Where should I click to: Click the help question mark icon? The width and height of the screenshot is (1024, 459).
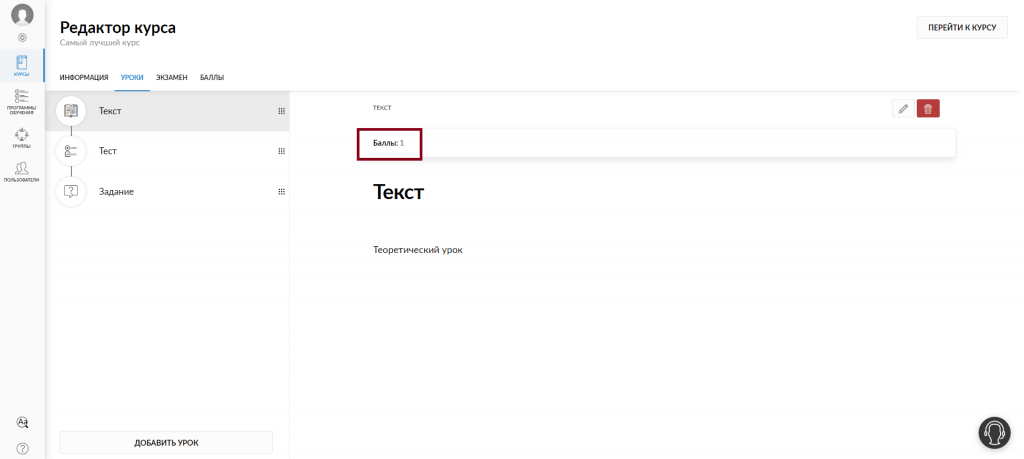22,449
